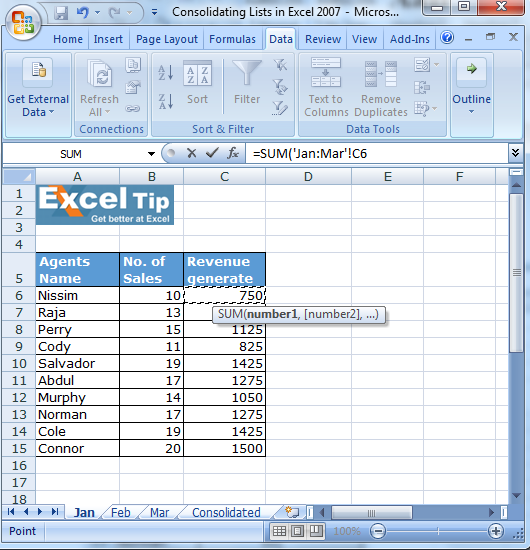Click cell with Salvador
Image resolution: width=530 pixels, height=550 pixels.
77,363
